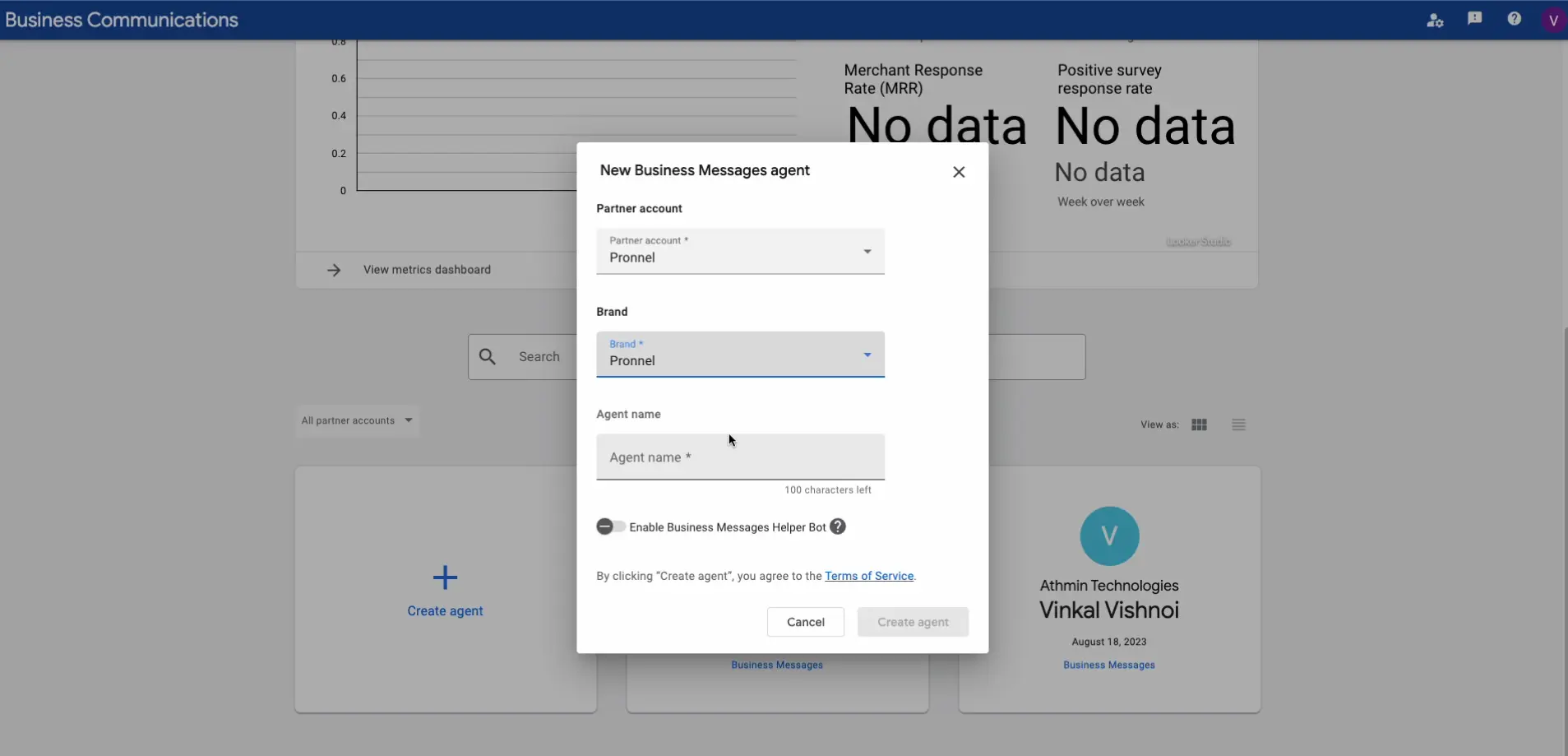Viewport: 1568px width, 756px height.
Task: Switch to grid view icon
Action: [1199, 424]
